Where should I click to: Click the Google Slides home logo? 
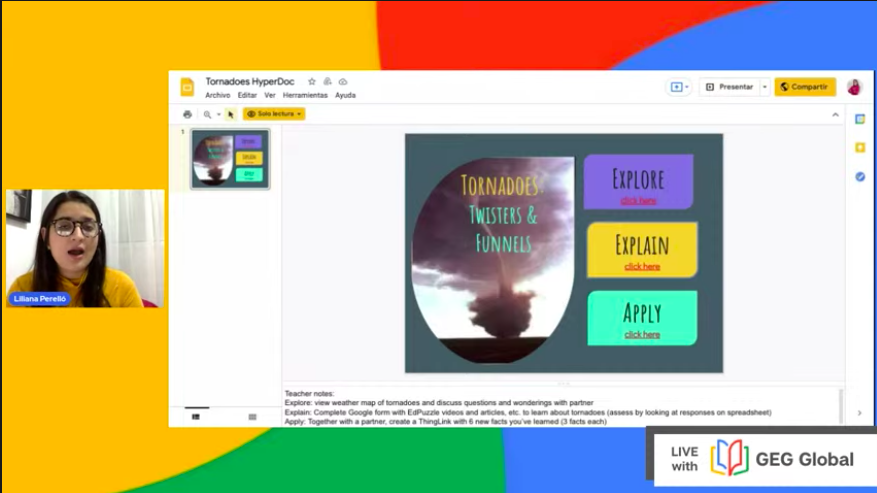(187, 87)
